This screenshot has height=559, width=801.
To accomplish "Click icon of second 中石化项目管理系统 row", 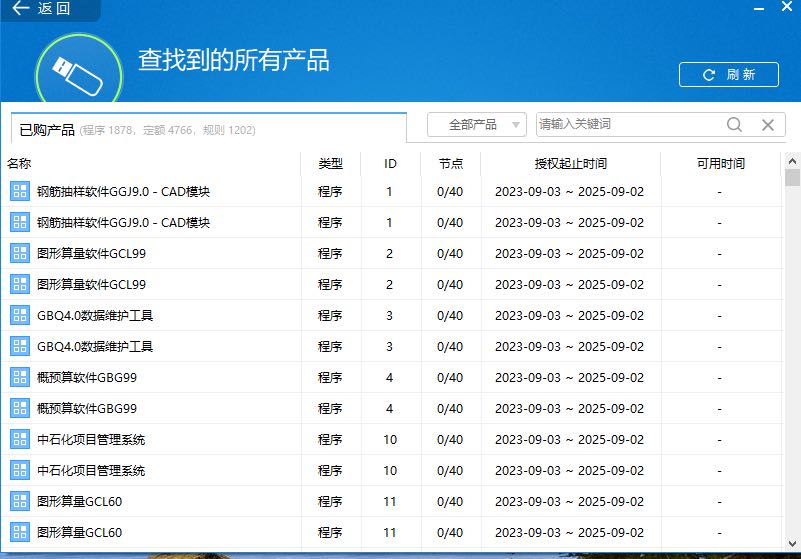I will [20, 471].
